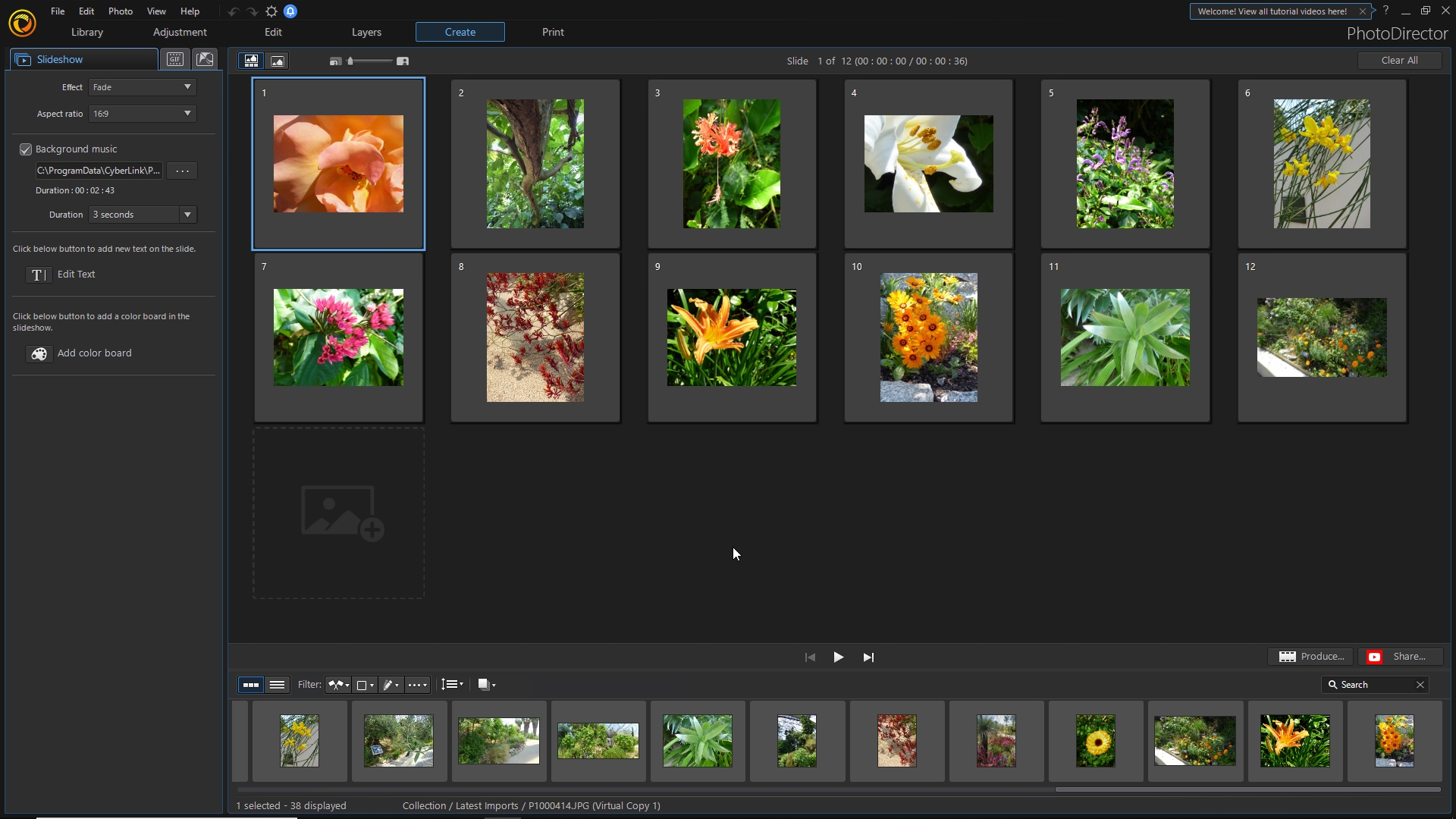Screen dimensions: 1456x819
Task: Click the Edit Text icon in sidebar
Action: 39,275
